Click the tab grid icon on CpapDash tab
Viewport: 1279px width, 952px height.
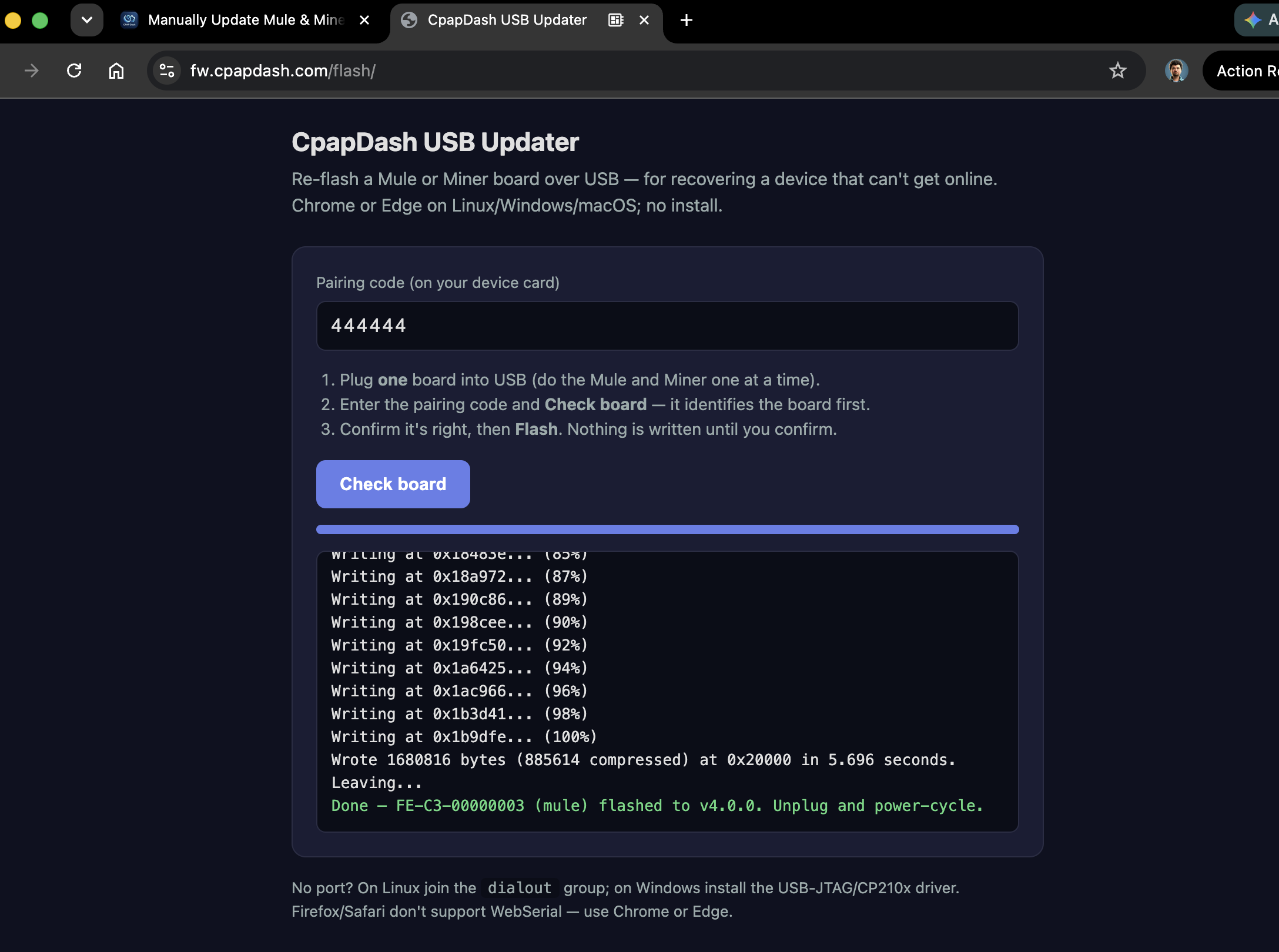[x=616, y=21]
